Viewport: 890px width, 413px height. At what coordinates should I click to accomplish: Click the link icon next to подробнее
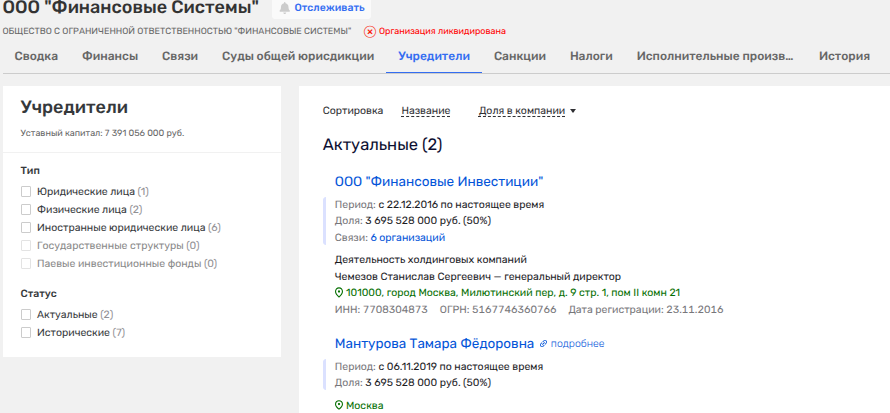tap(544, 344)
